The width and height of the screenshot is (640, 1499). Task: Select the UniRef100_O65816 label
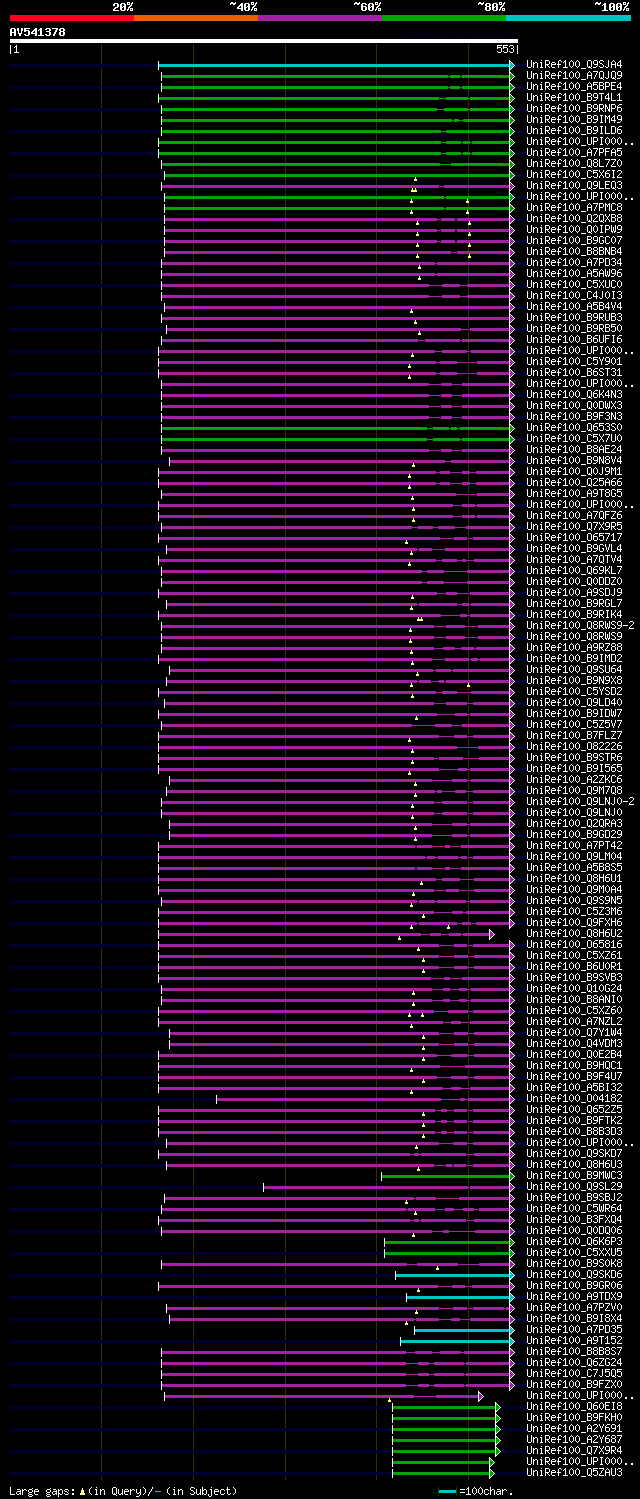pos(574,944)
